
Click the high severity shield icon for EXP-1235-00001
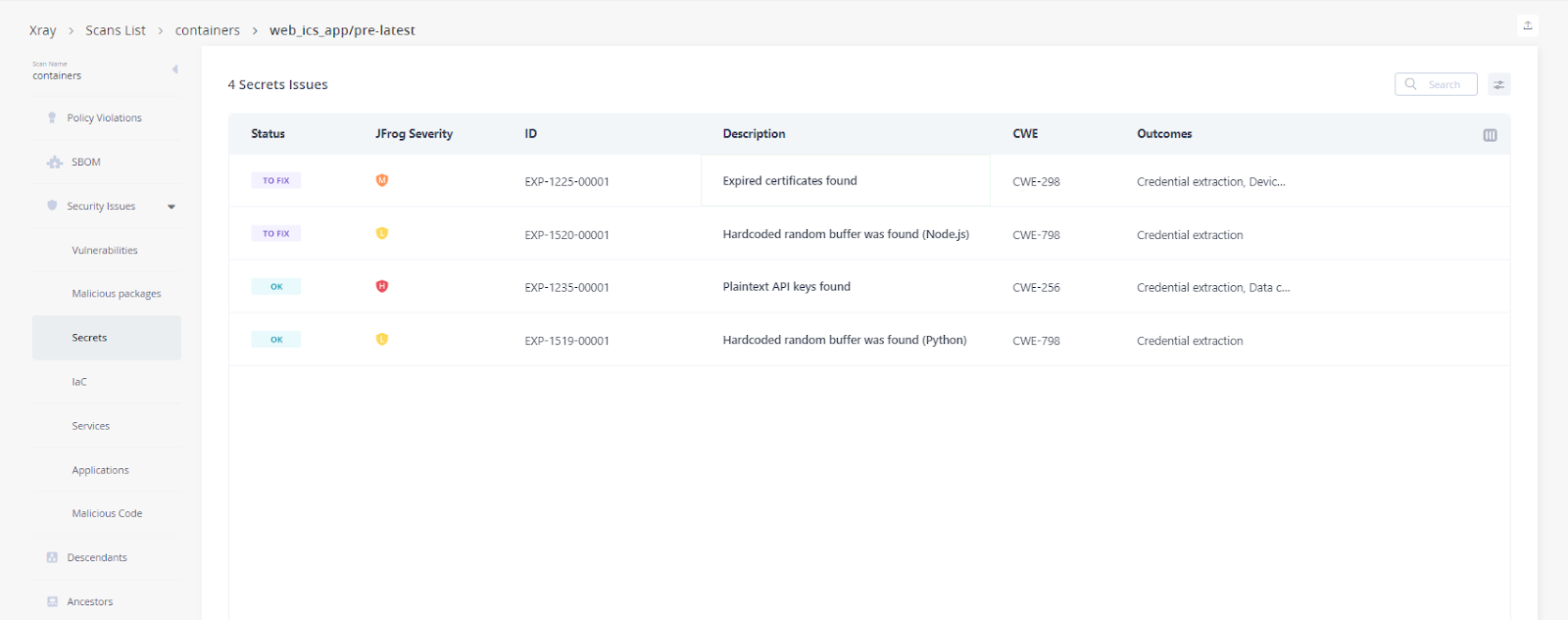(382, 286)
